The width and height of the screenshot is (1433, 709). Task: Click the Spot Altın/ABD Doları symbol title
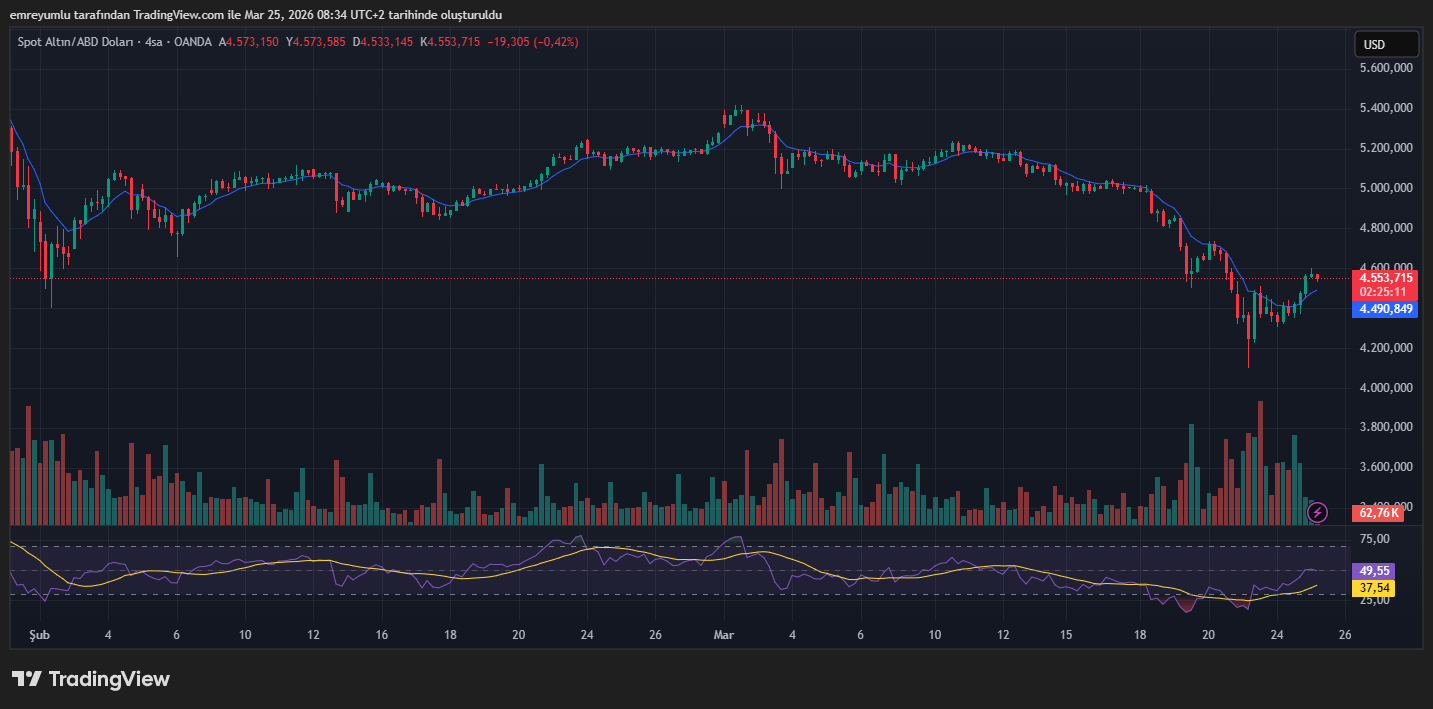pyautogui.click(x=76, y=42)
